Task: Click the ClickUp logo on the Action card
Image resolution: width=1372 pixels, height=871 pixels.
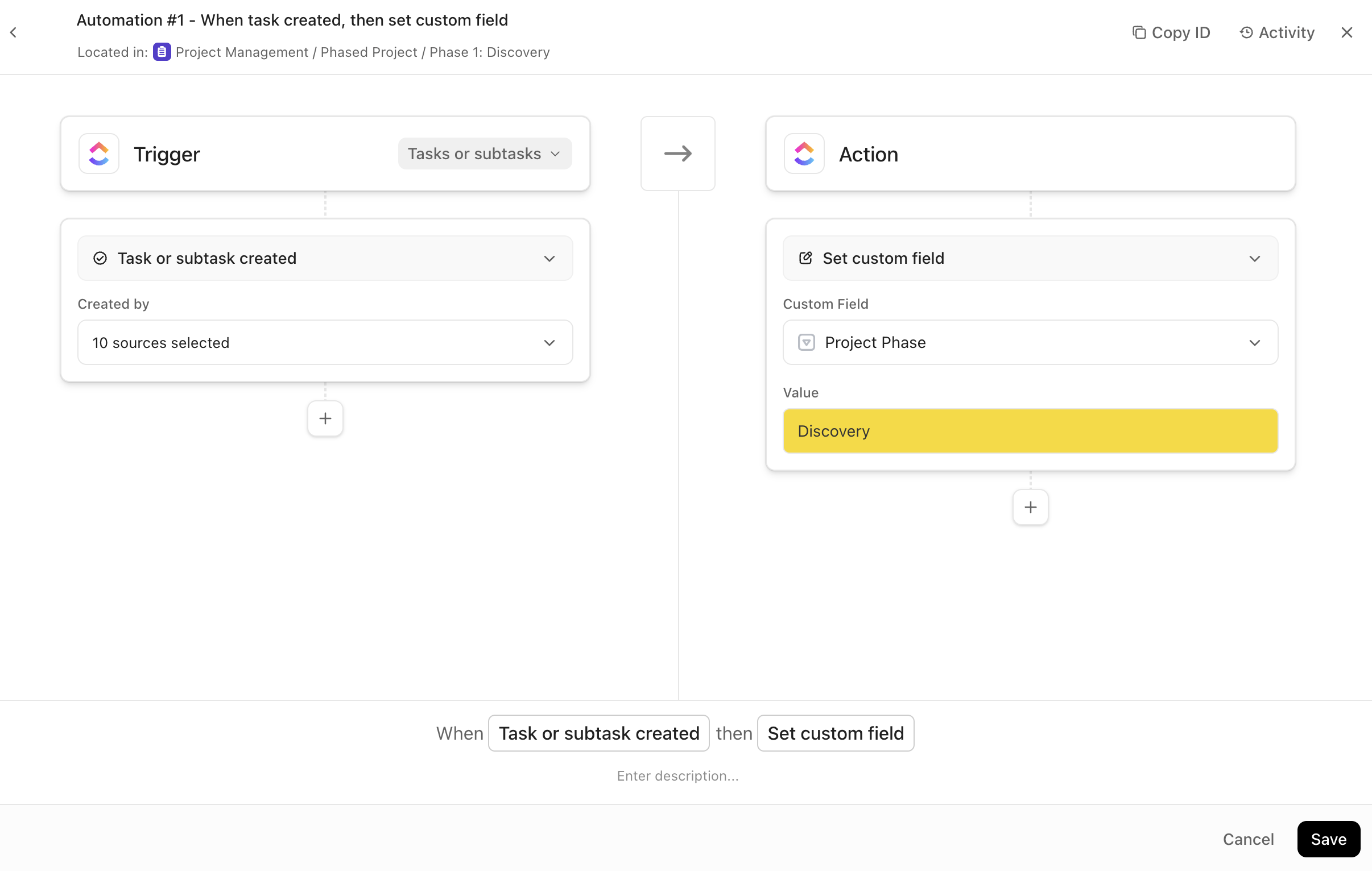Action: coord(804,154)
